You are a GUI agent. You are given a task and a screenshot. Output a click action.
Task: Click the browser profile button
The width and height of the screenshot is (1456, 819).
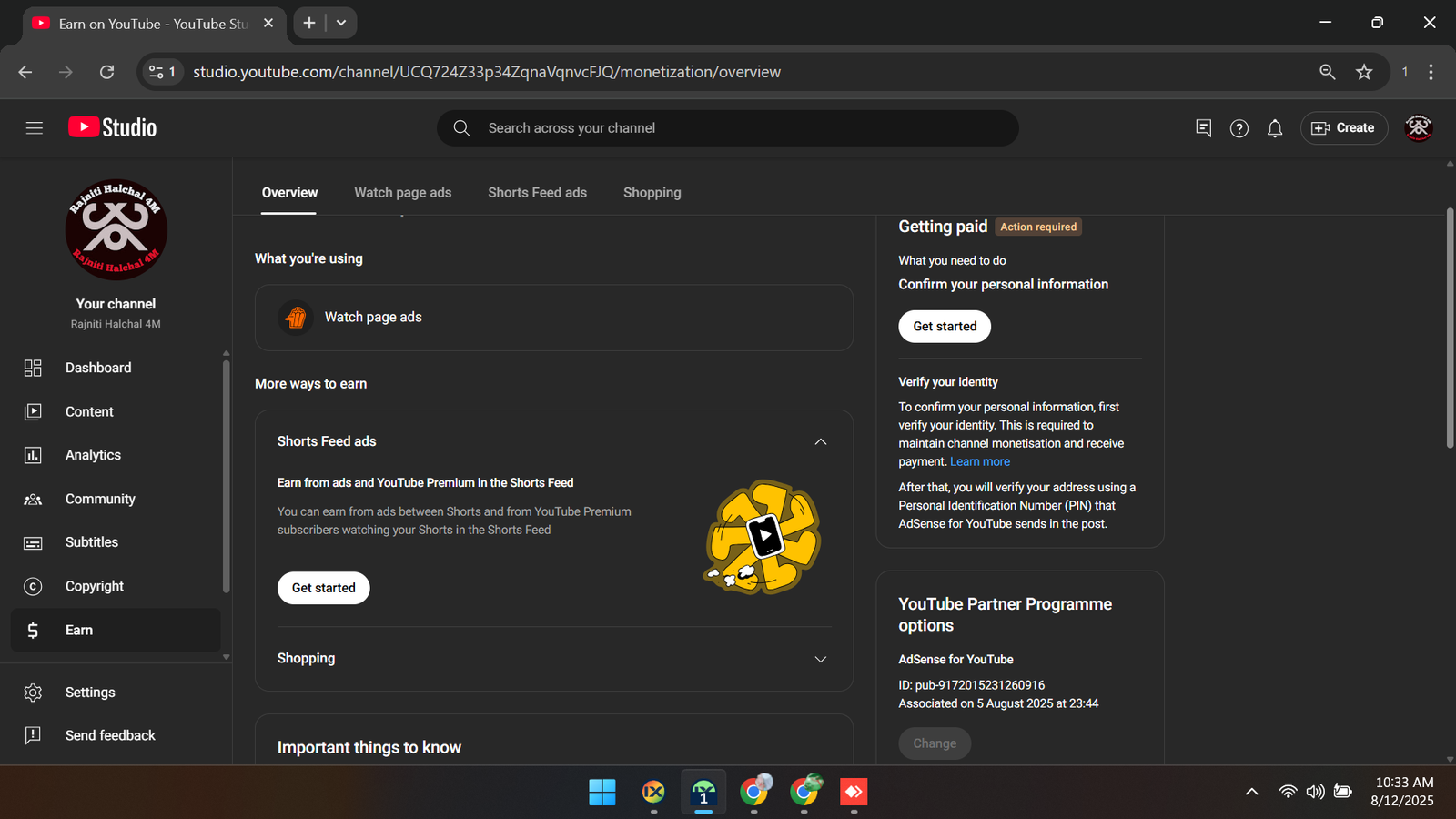pos(1405,72)
